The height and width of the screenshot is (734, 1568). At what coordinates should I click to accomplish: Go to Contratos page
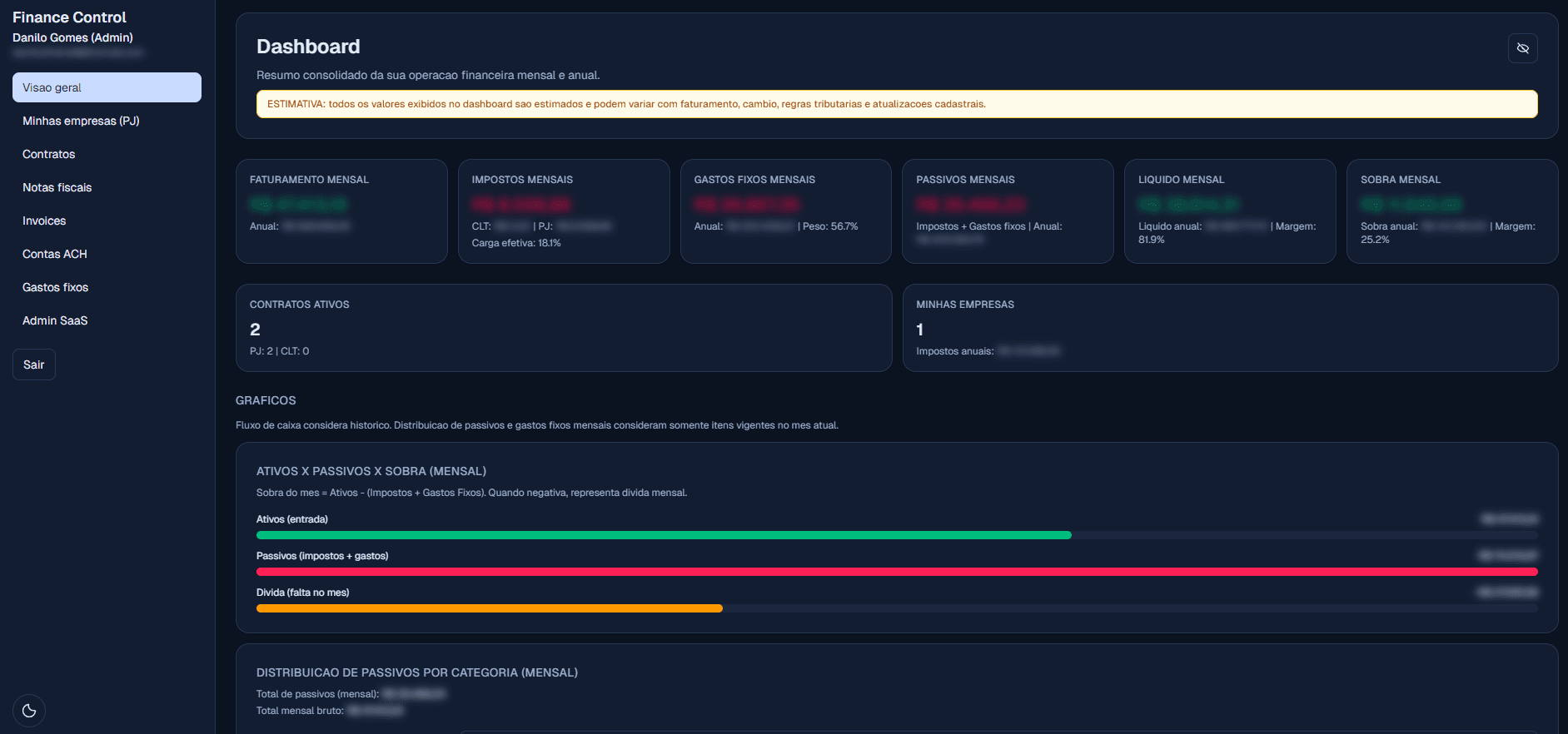point(107,154)
